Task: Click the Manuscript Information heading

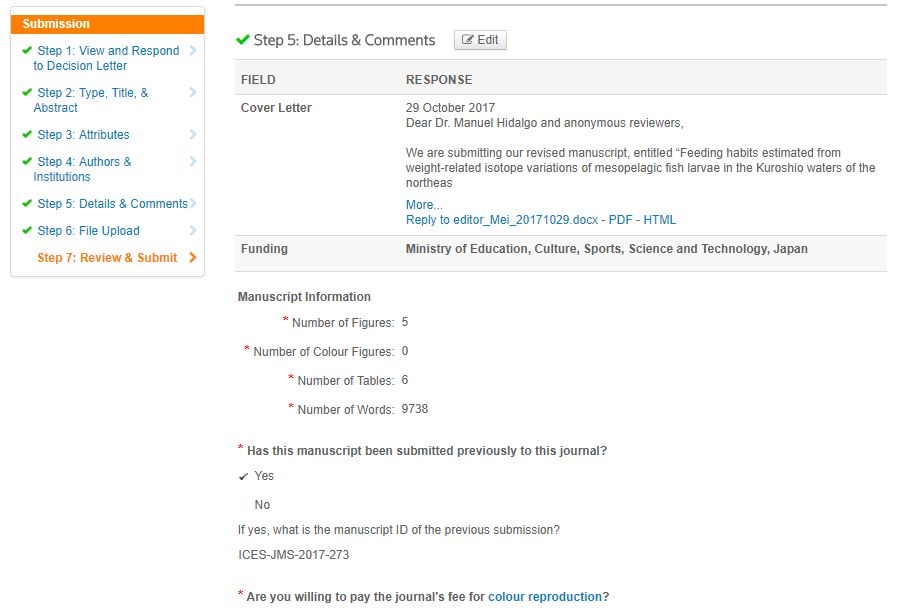Action: [304, 297]
